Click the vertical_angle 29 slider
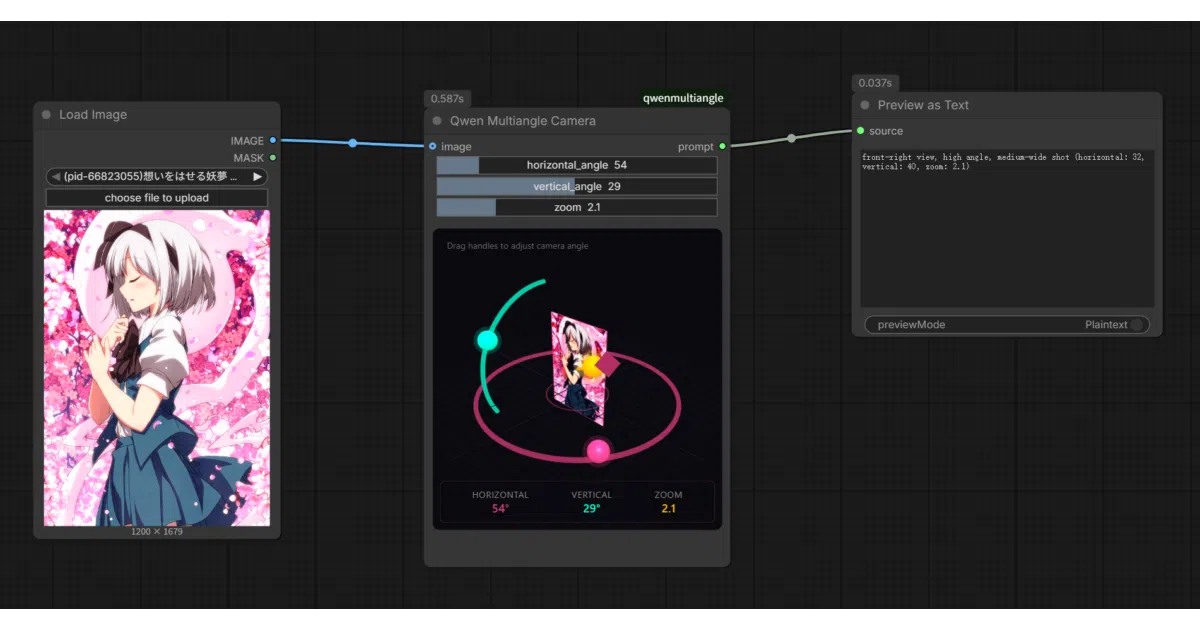This screenshot has width=1200, height=630. click(577, 186)
